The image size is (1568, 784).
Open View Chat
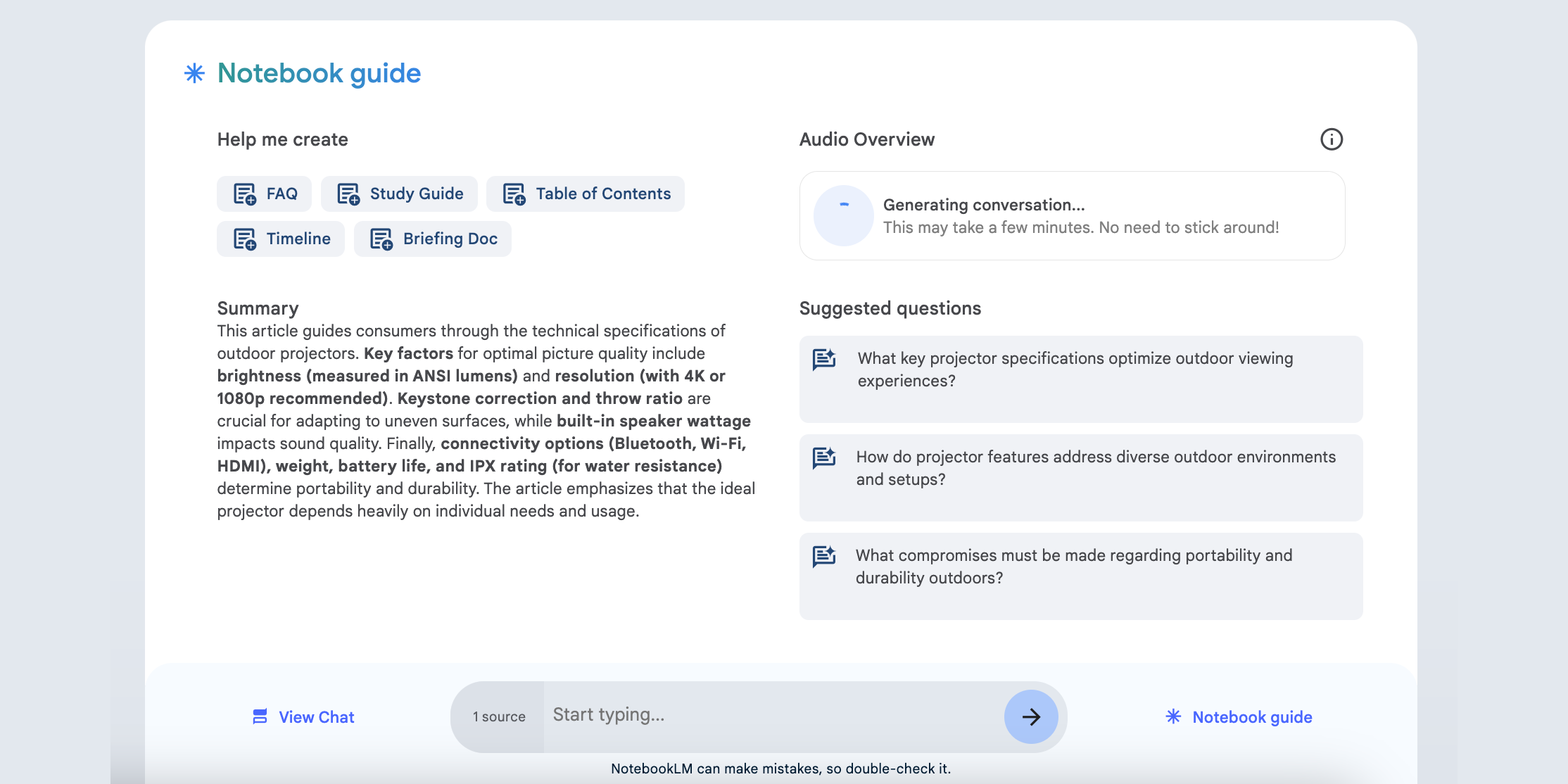[303, 716]
